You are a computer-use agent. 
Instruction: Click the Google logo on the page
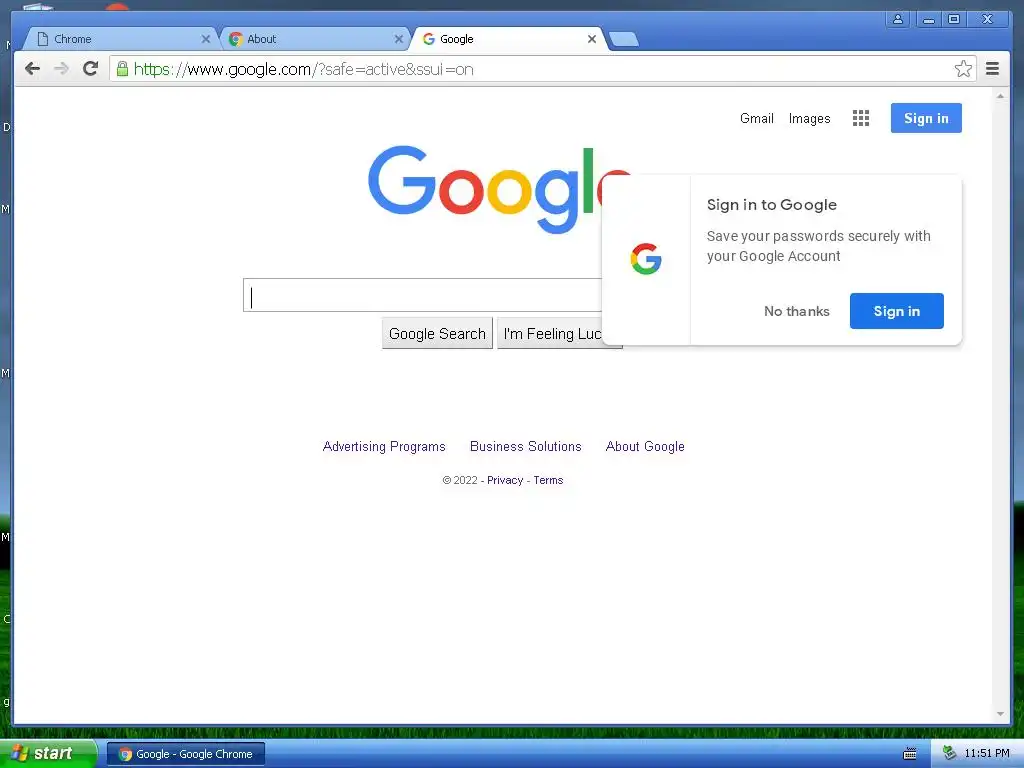pyautogui.click(x=484, y=189)
